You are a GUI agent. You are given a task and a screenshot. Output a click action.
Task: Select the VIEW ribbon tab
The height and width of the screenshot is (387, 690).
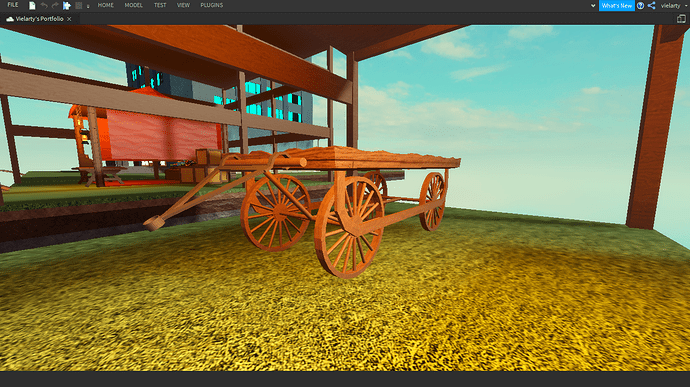[x=183, y=5]
